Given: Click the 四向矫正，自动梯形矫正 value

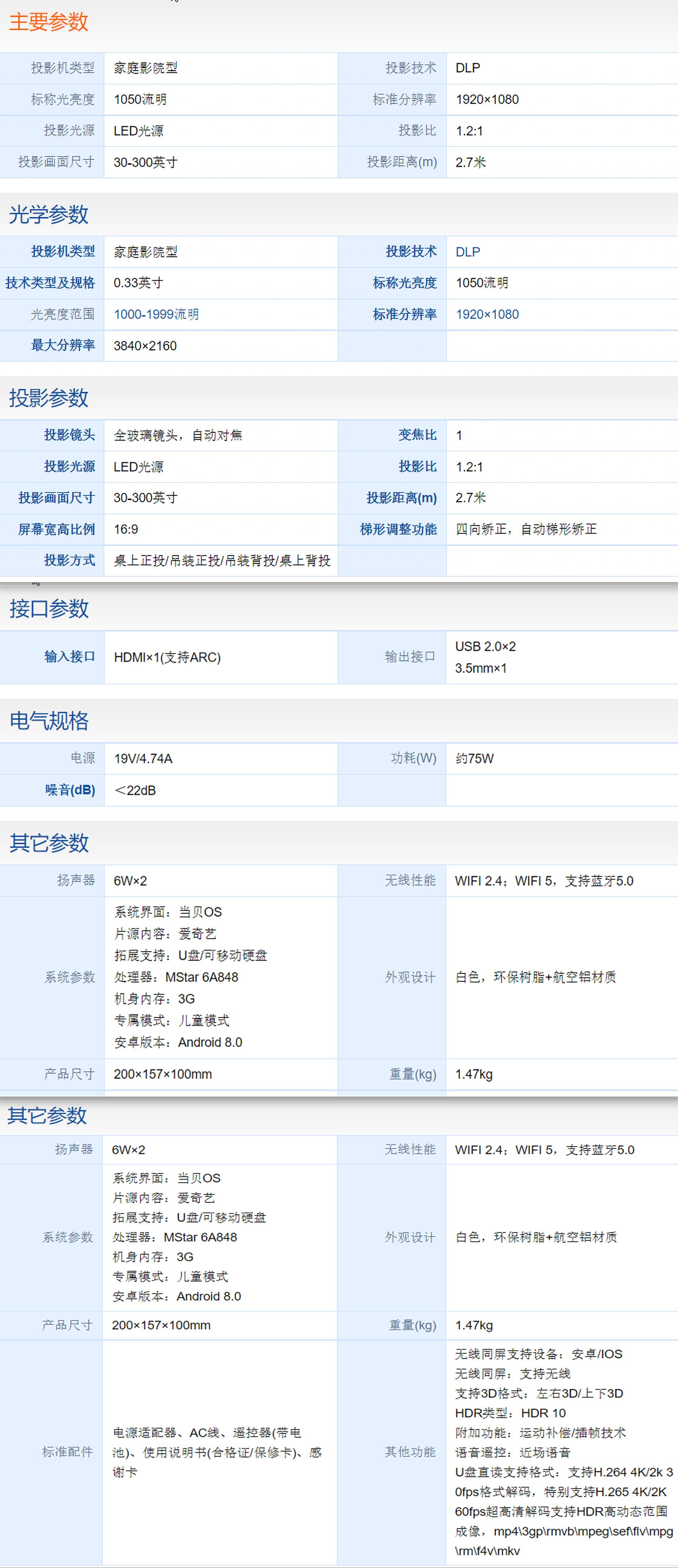Looking at the screenshot, I should [527, 529].
